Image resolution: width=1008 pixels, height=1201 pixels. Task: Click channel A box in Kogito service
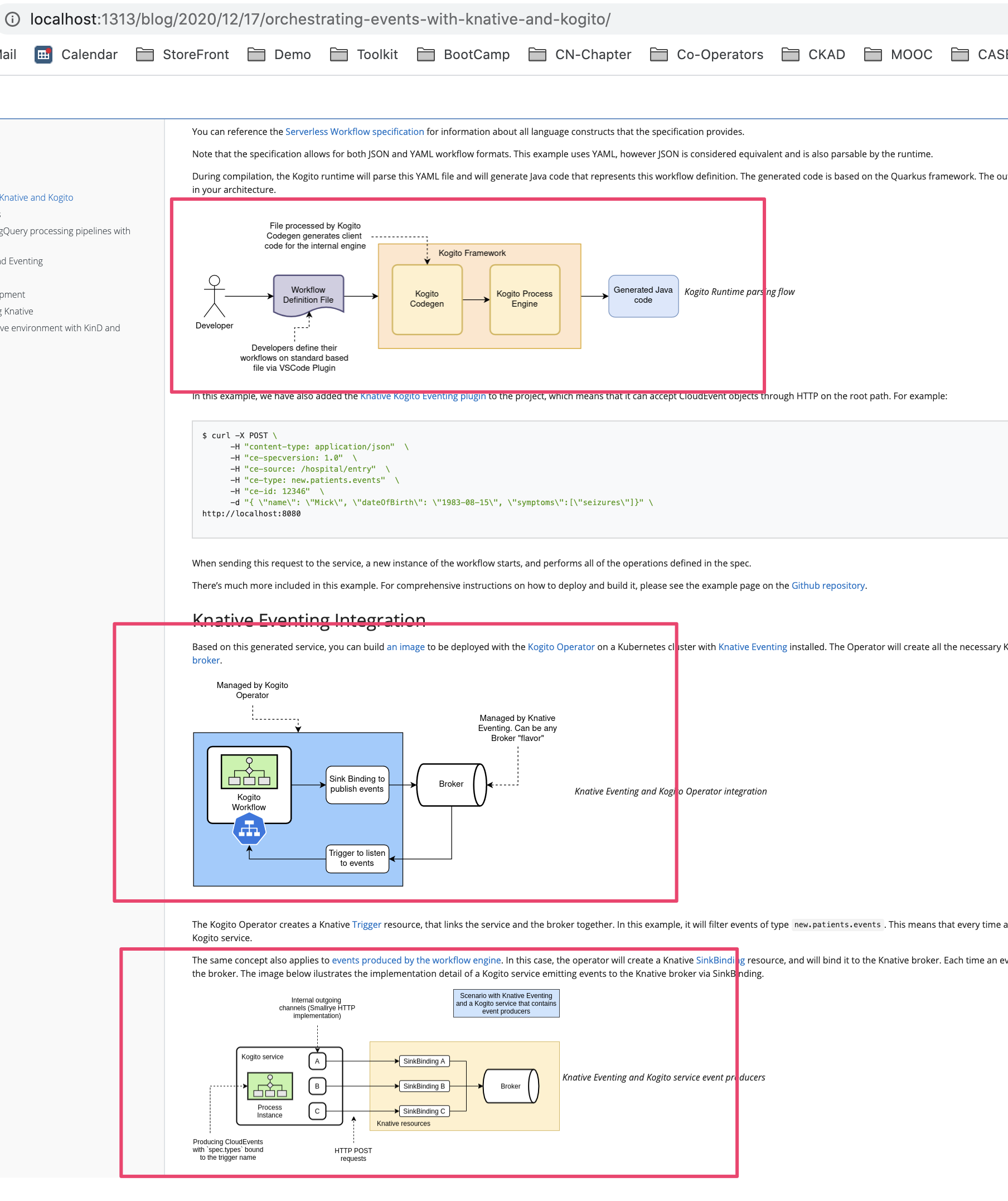pyautogui.click(x=317, y=1061)
